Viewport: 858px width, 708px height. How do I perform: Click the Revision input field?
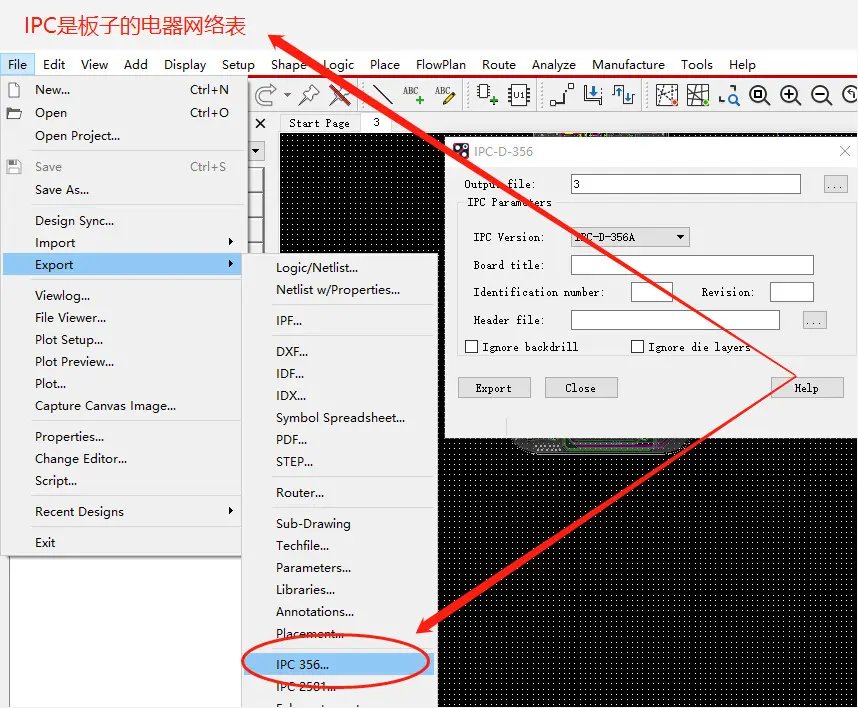(x=792, y=292)
